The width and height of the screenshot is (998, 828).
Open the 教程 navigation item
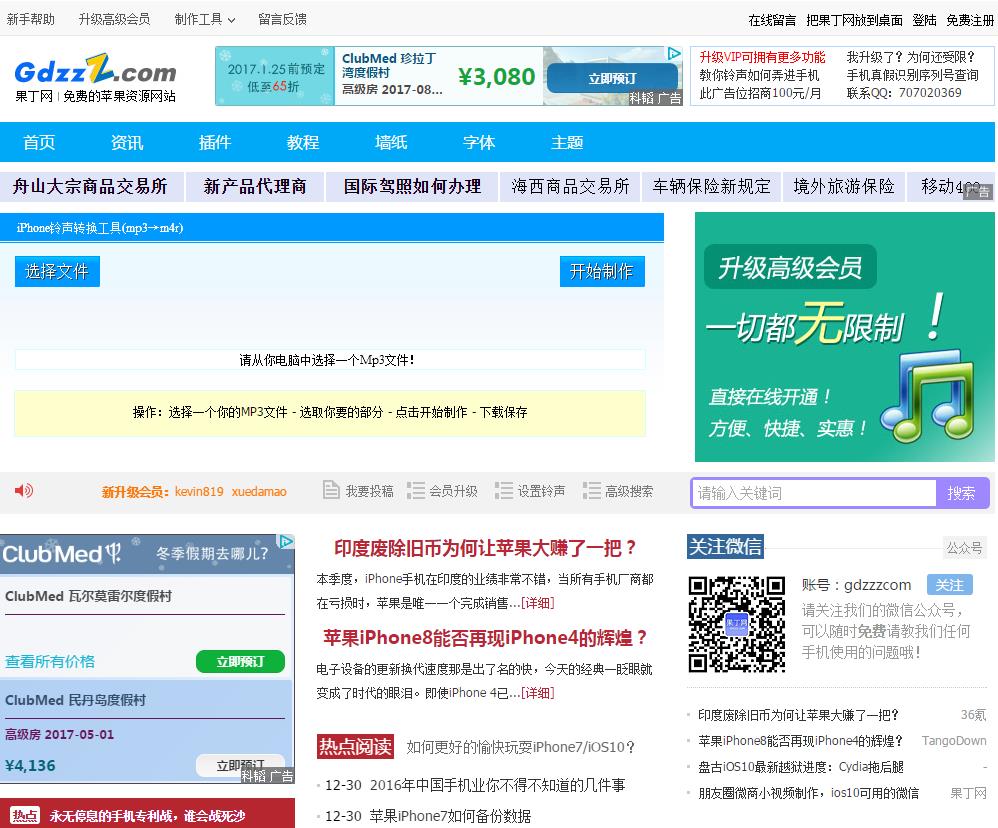click(303, 142)
